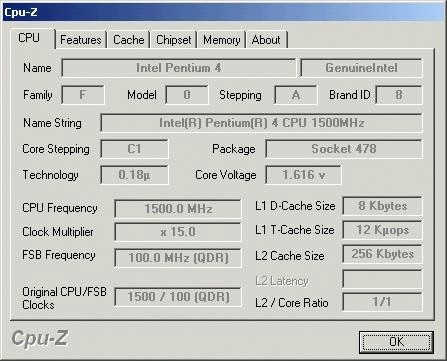Switch to the CPU tab
The height and width of the screenshot is (361, 447).
32,38
